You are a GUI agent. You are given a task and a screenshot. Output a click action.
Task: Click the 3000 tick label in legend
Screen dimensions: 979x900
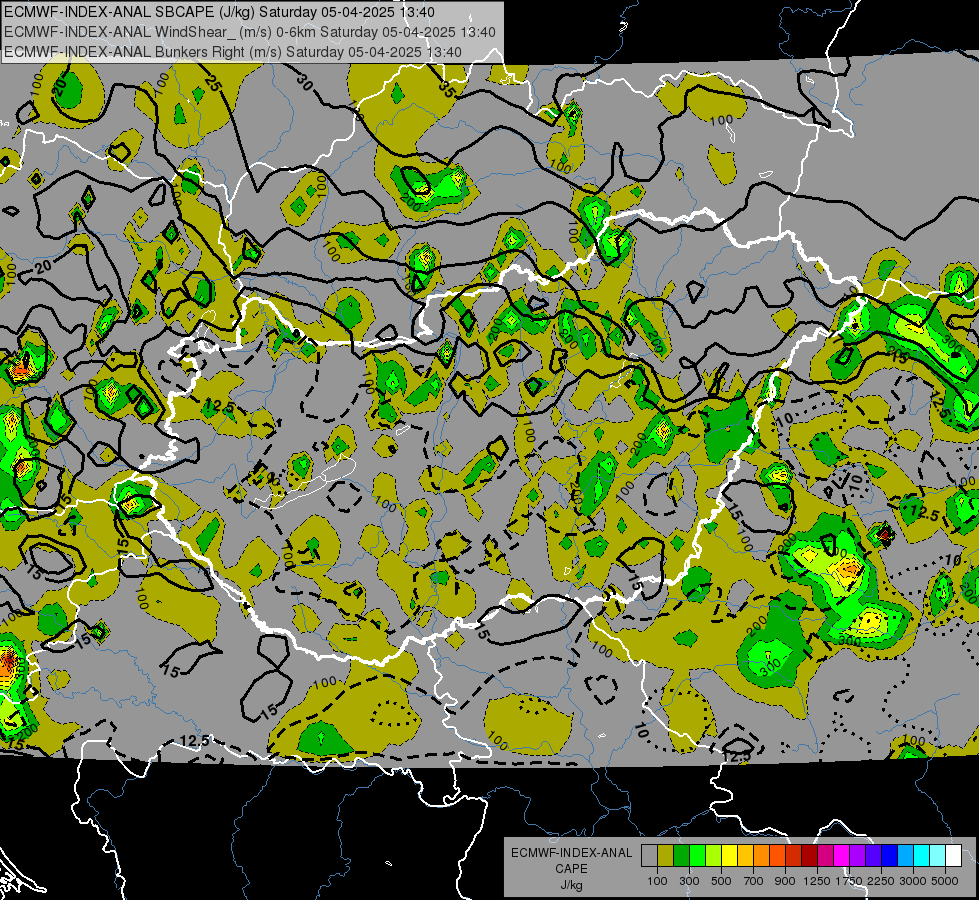(x=913, y=881)
